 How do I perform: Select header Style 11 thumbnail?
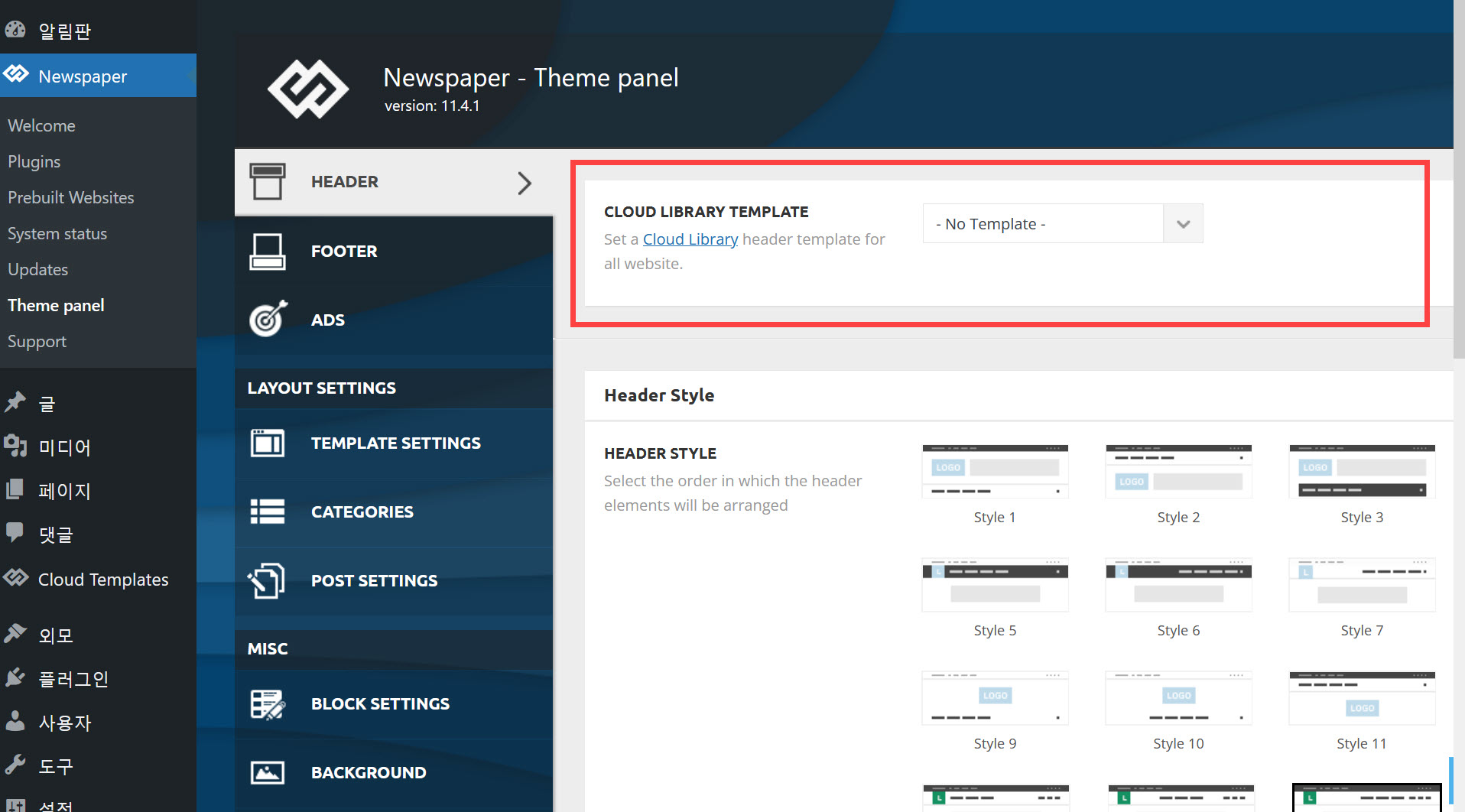[1362, 697]
